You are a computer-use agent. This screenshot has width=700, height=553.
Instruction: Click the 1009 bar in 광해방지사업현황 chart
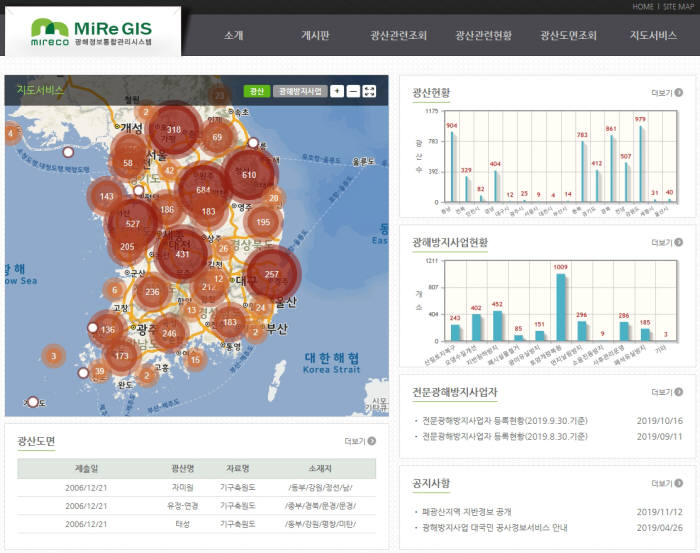[561, 307]
